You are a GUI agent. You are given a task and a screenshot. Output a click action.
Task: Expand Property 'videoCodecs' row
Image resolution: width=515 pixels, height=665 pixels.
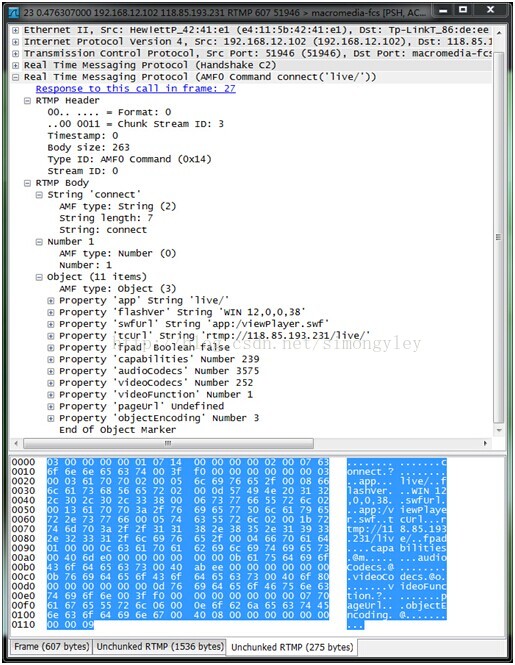pos(51,383)
